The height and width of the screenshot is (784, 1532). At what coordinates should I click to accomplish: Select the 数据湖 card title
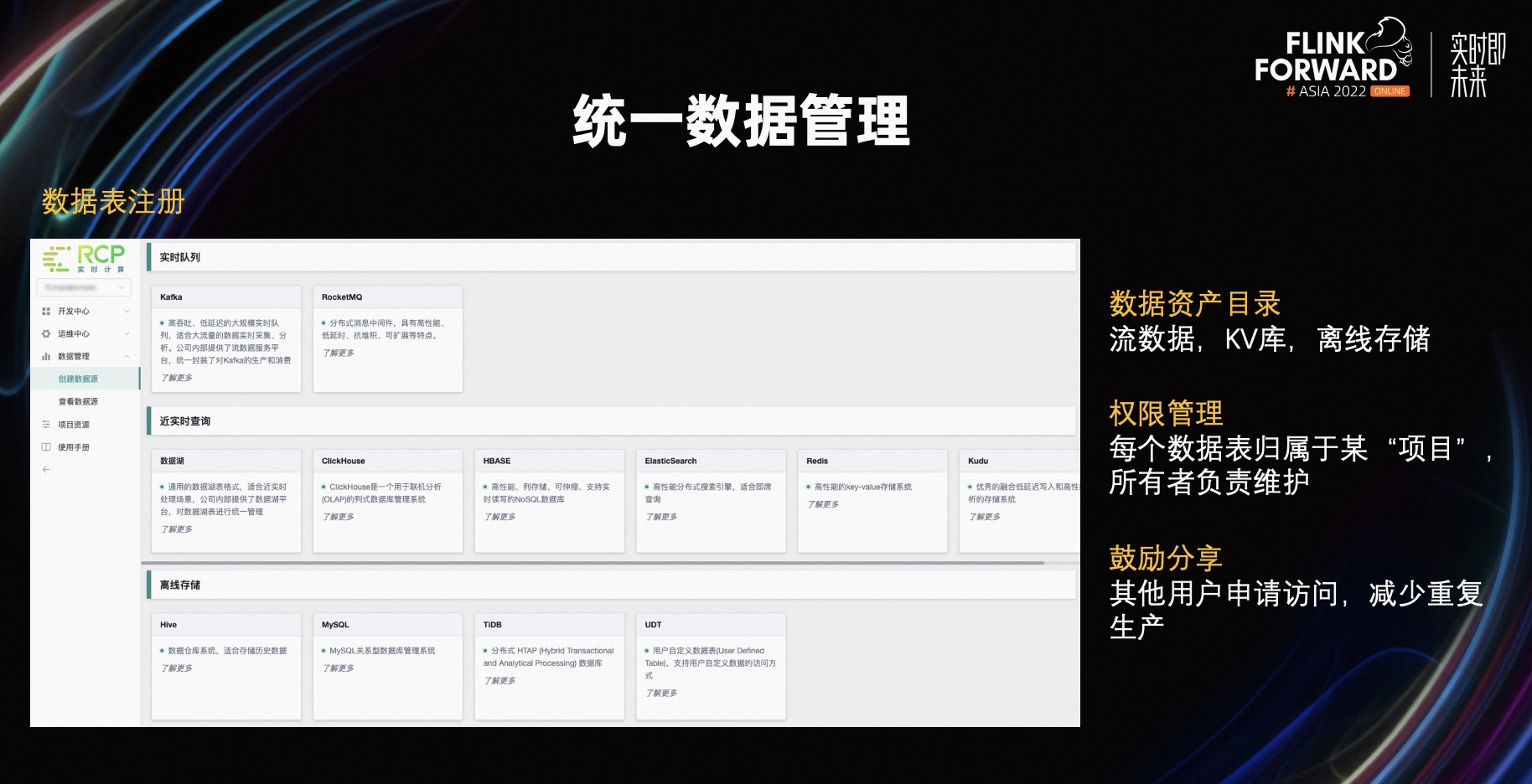click(x=172, y=462)
